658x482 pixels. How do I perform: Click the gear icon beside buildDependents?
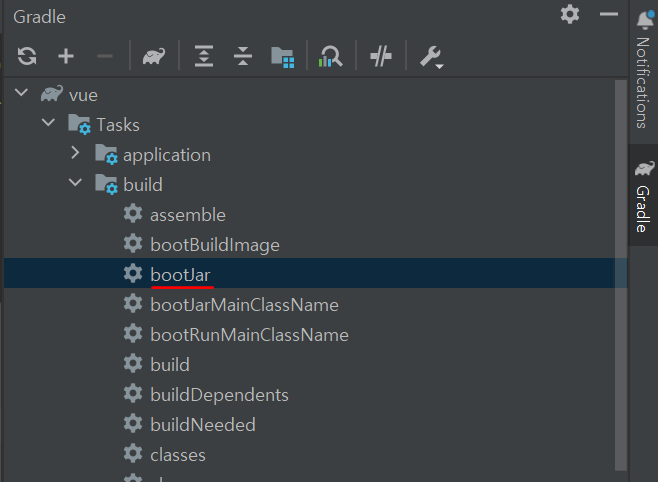point(133,393)
